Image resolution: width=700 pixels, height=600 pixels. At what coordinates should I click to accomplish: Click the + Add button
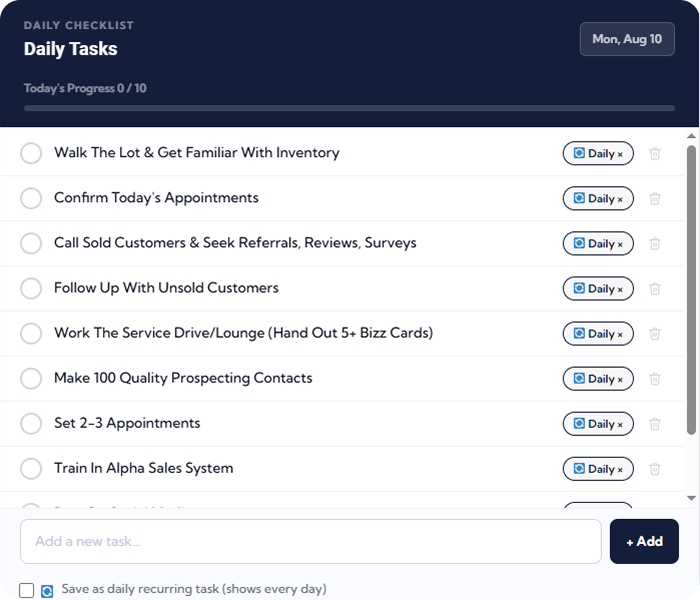pyautogui.click(x=644, y=542)
